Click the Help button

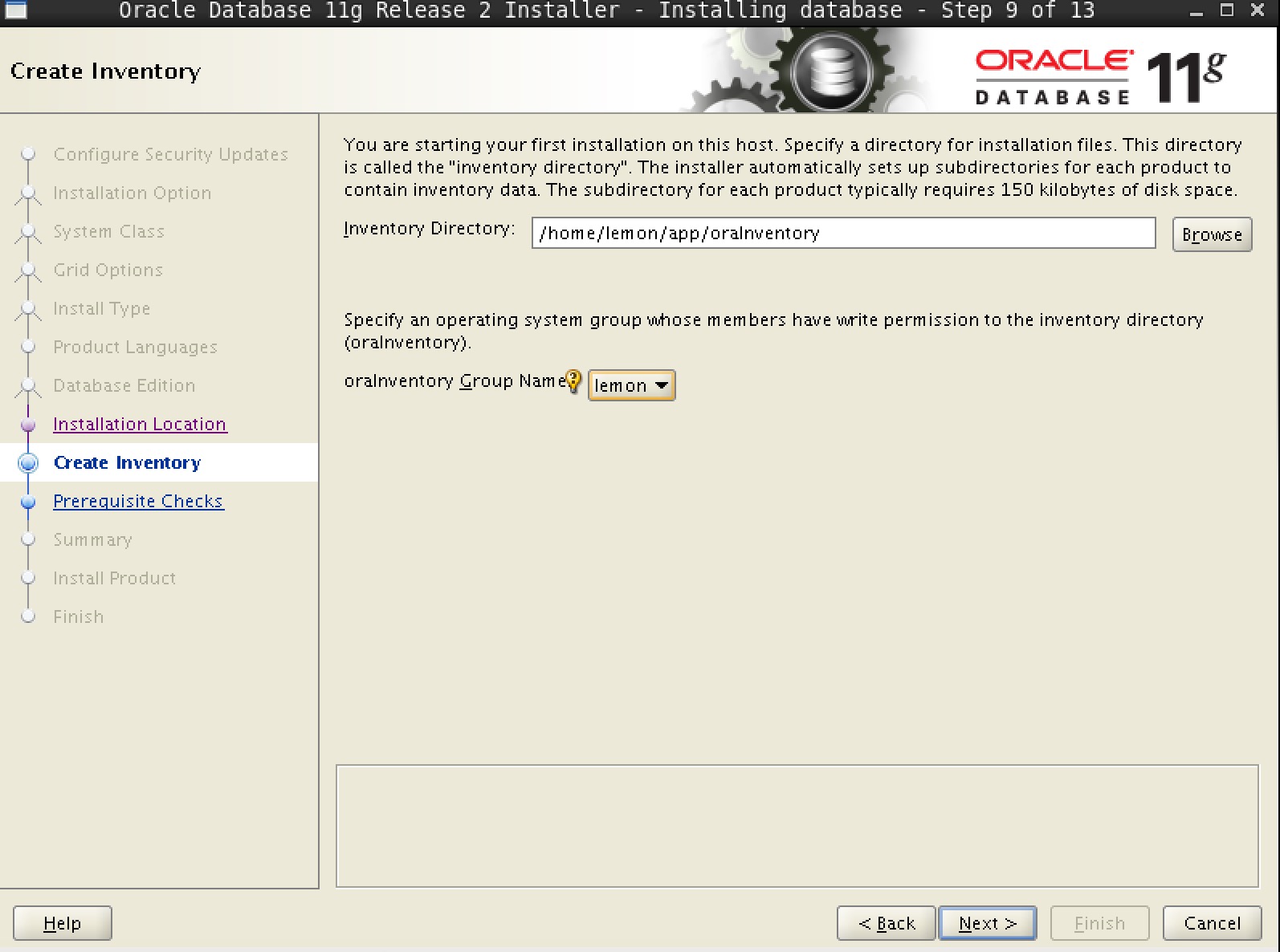pos(63,923)
